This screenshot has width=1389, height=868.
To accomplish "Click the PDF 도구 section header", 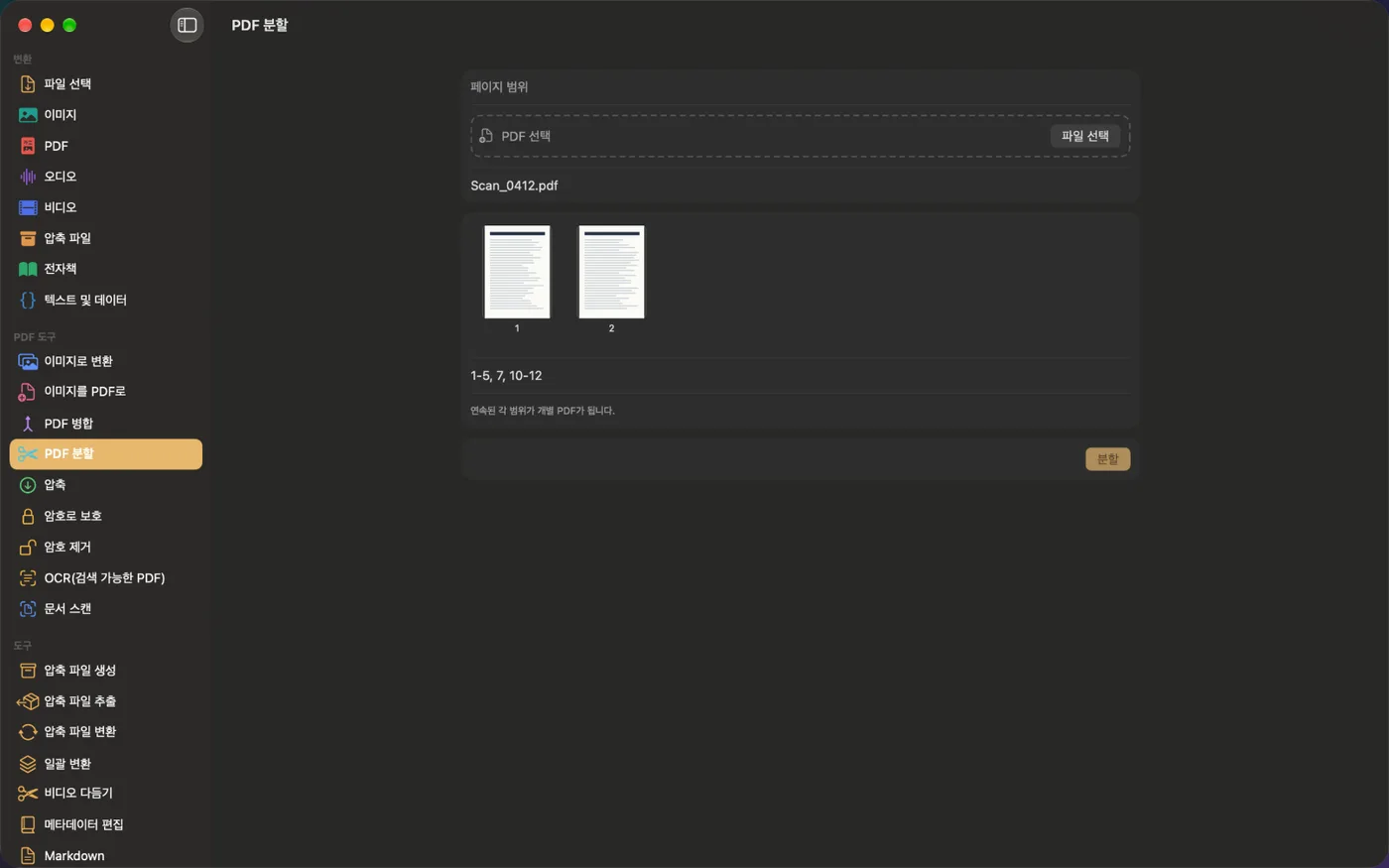I will [35, 337].
